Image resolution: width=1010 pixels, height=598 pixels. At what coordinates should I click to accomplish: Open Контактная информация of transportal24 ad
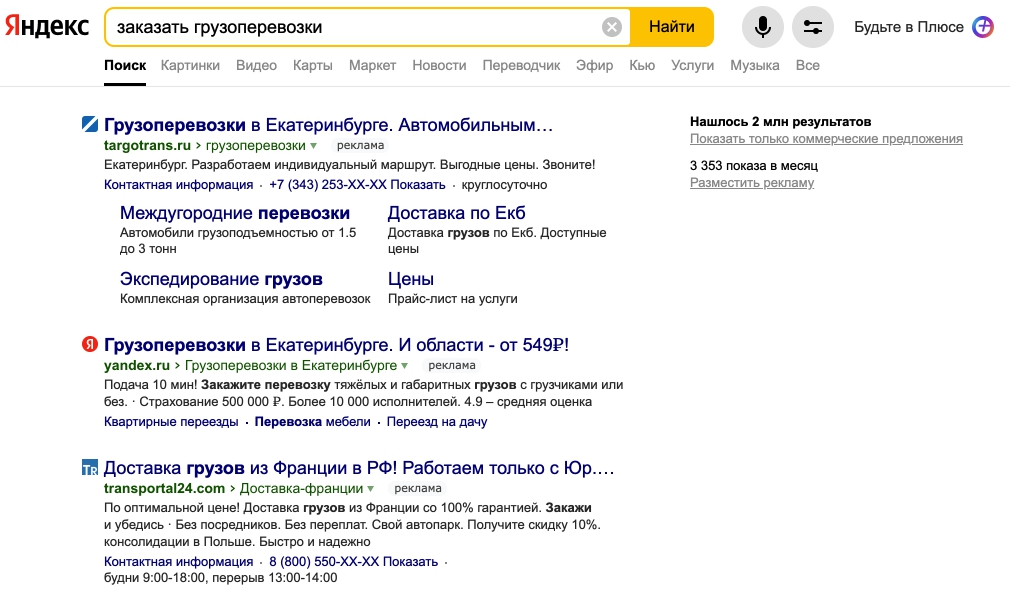[x=178, y=562]
